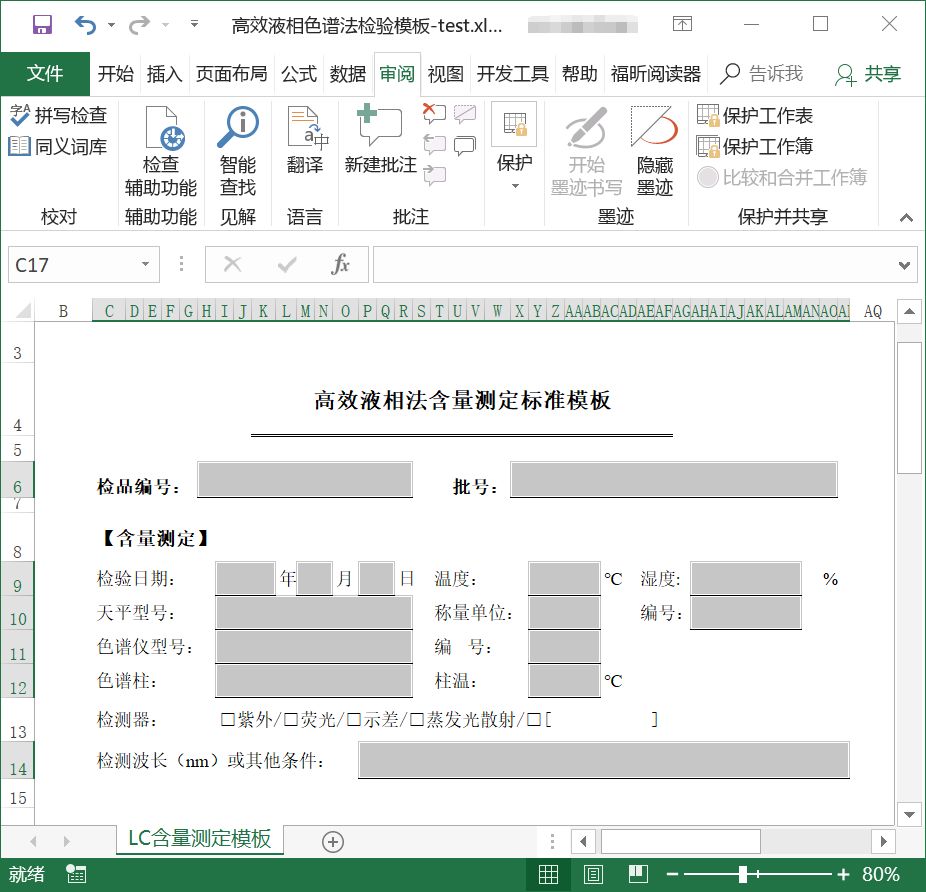Toggle the 紫外 detector checkbox
This screenshot has height=892, width=926.
pyautogui.click(x=228, y=719)
